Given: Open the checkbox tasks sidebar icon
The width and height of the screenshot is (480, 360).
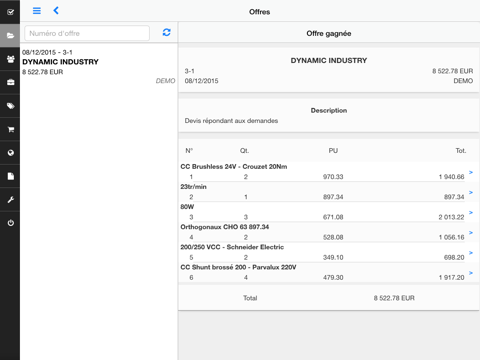Looking at the screenshot, I should point(10,12).
